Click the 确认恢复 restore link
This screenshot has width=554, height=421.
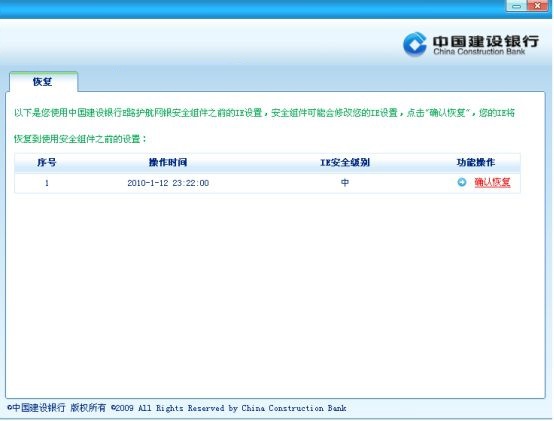pos(492,182)
